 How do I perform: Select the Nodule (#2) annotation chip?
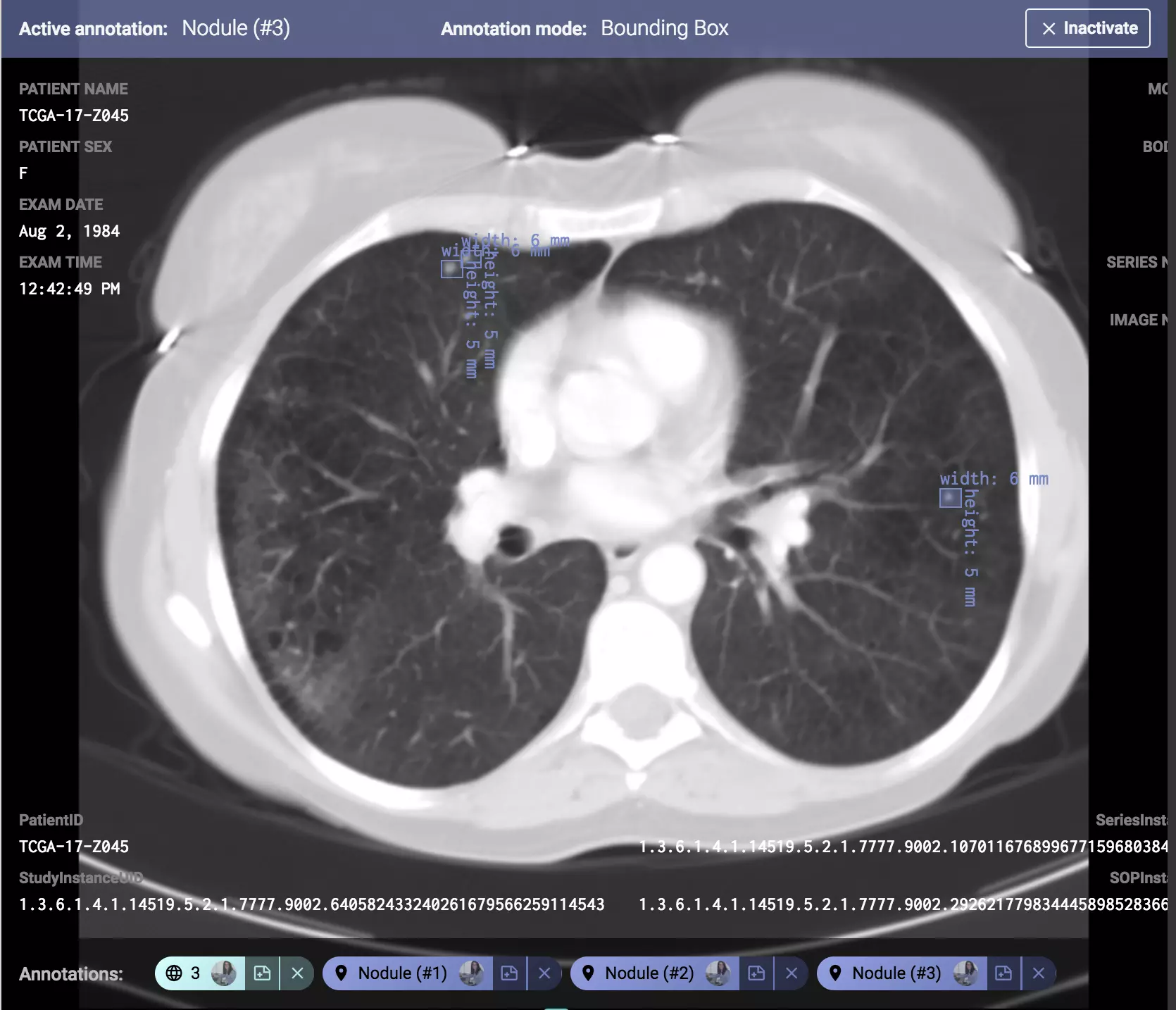click(649, 973)
